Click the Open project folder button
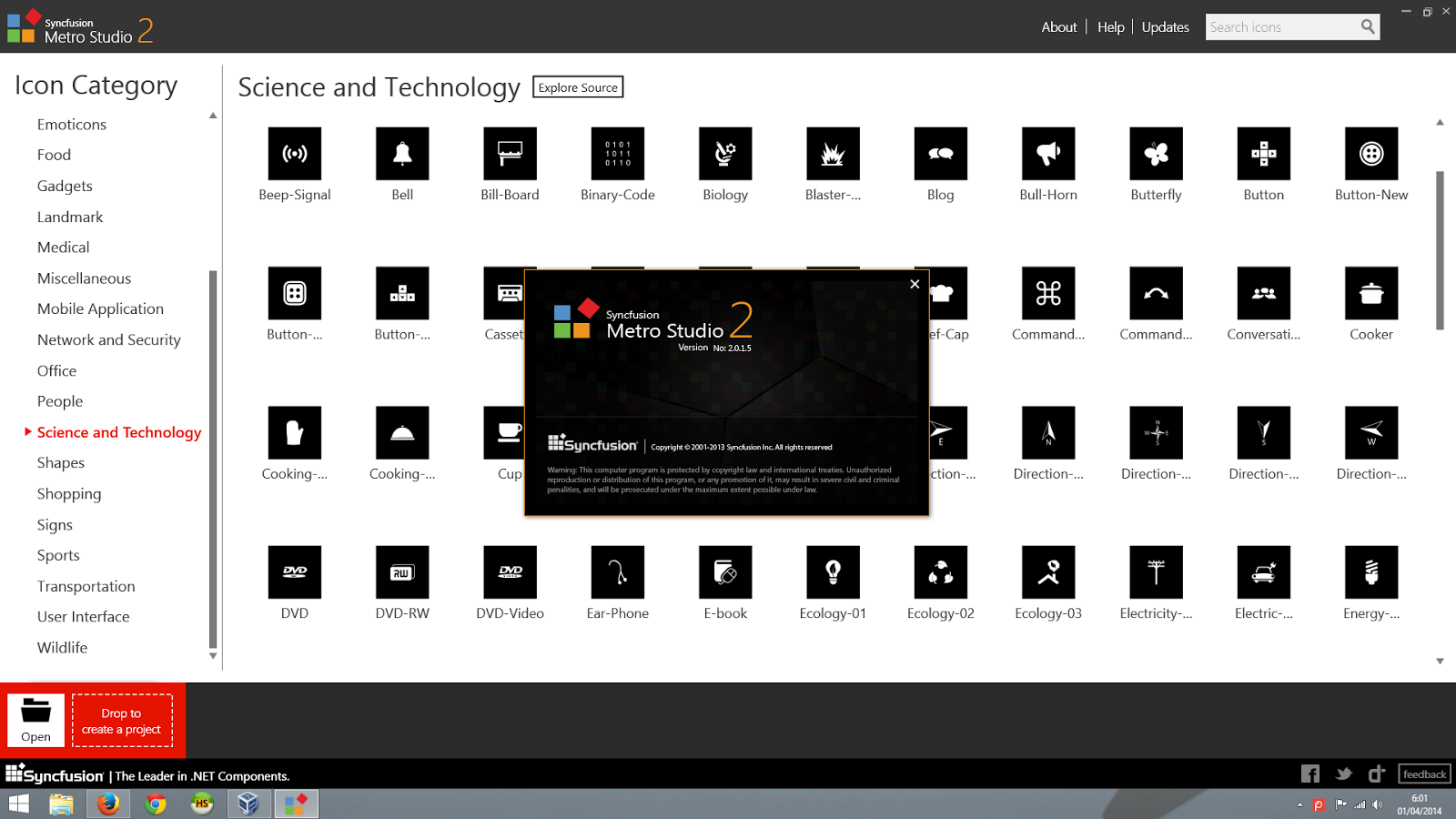This screenshot has height=819, width=1456. point(35,719)
